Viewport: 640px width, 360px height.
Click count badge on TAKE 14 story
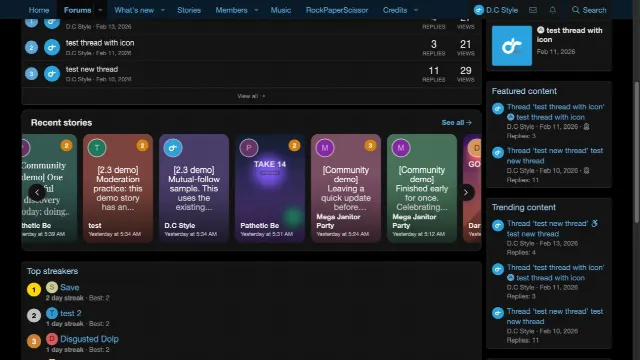(294, 145)
